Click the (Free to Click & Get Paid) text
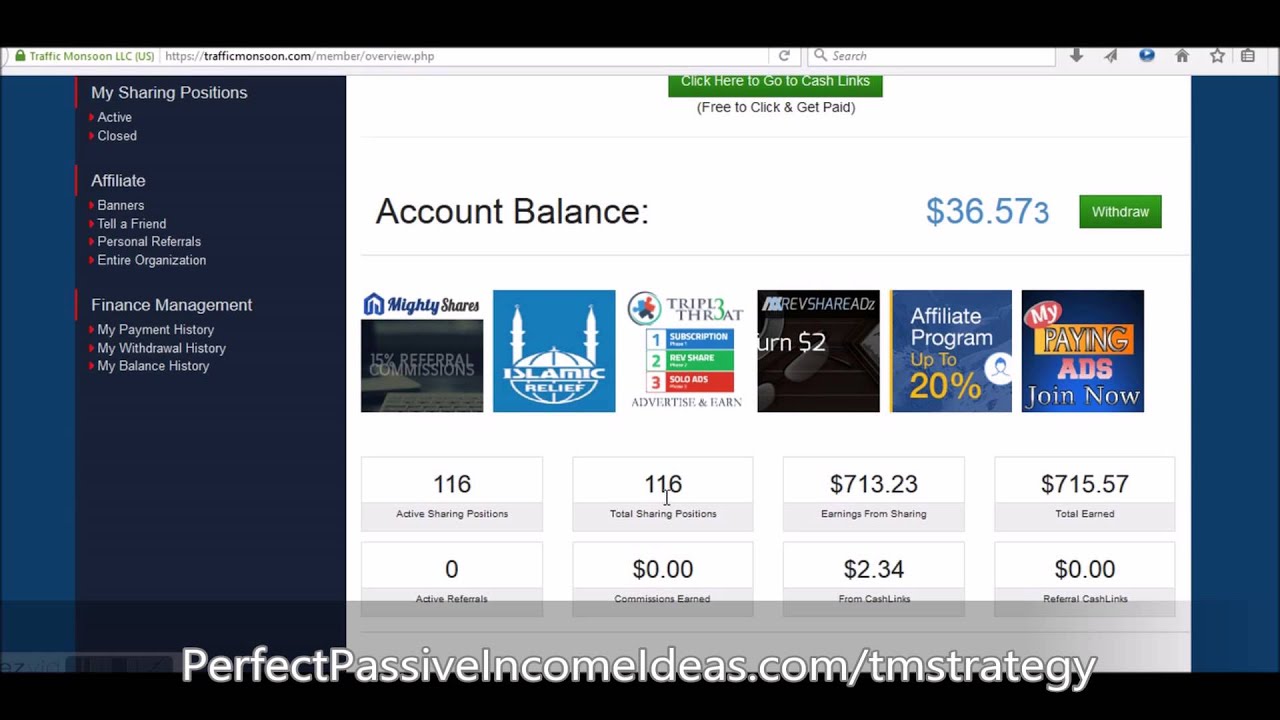 pyautogui.click(x=776, y=107)
